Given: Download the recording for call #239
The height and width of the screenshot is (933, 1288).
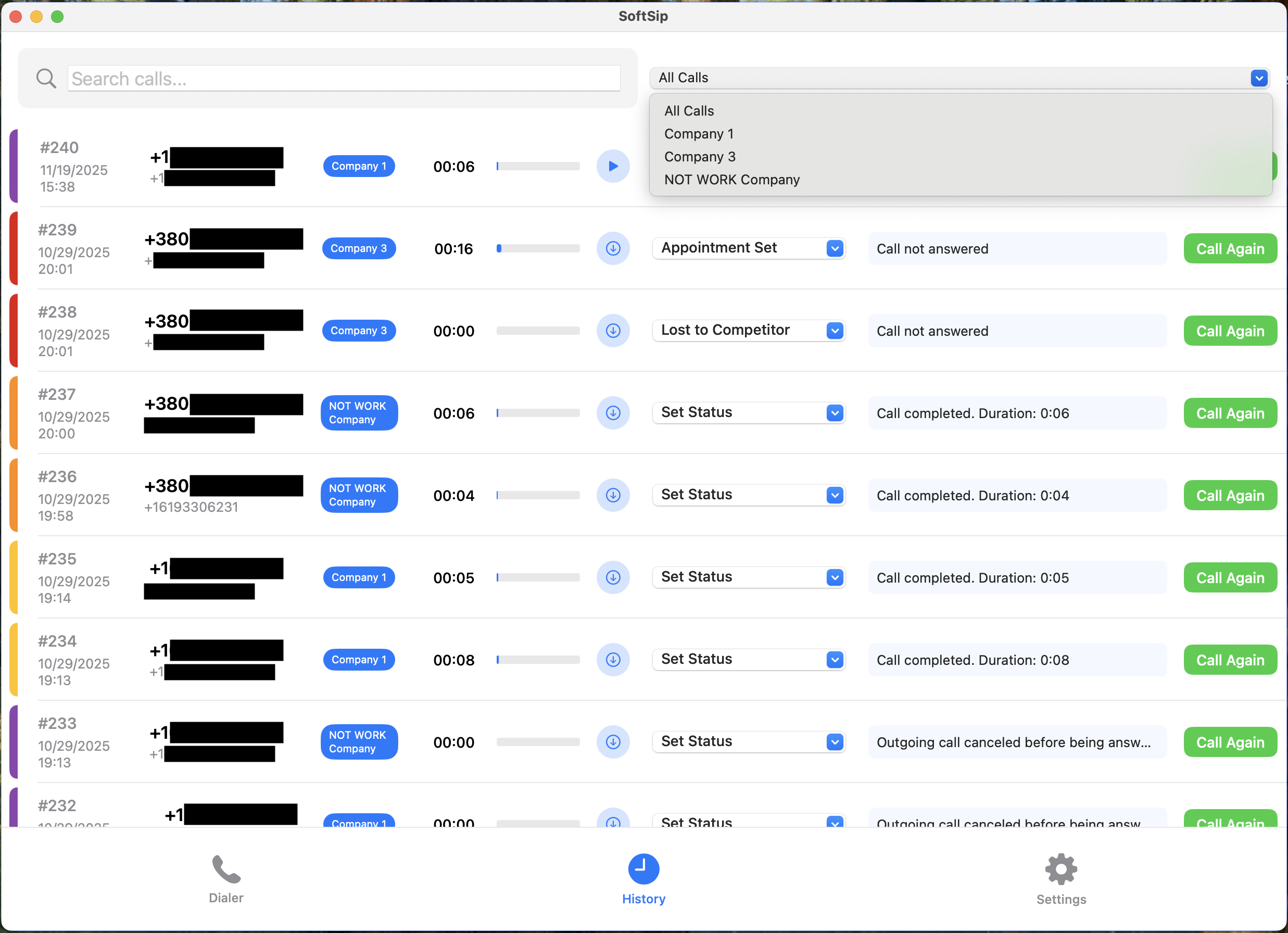Looking at the screenshot, I should 613,248.
